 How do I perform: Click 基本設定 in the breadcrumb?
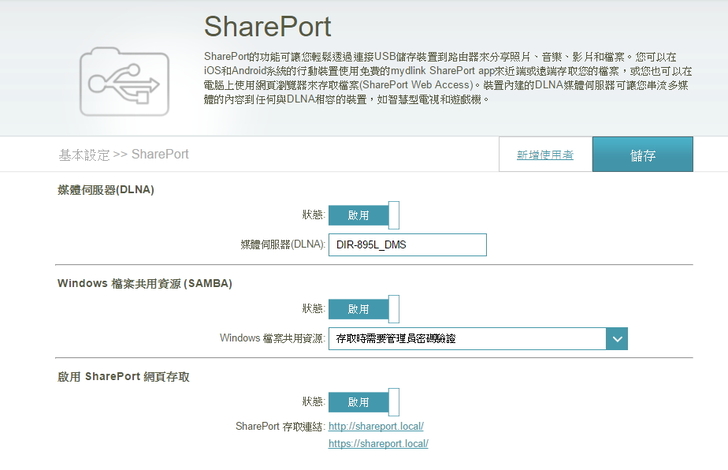point(84,155)
